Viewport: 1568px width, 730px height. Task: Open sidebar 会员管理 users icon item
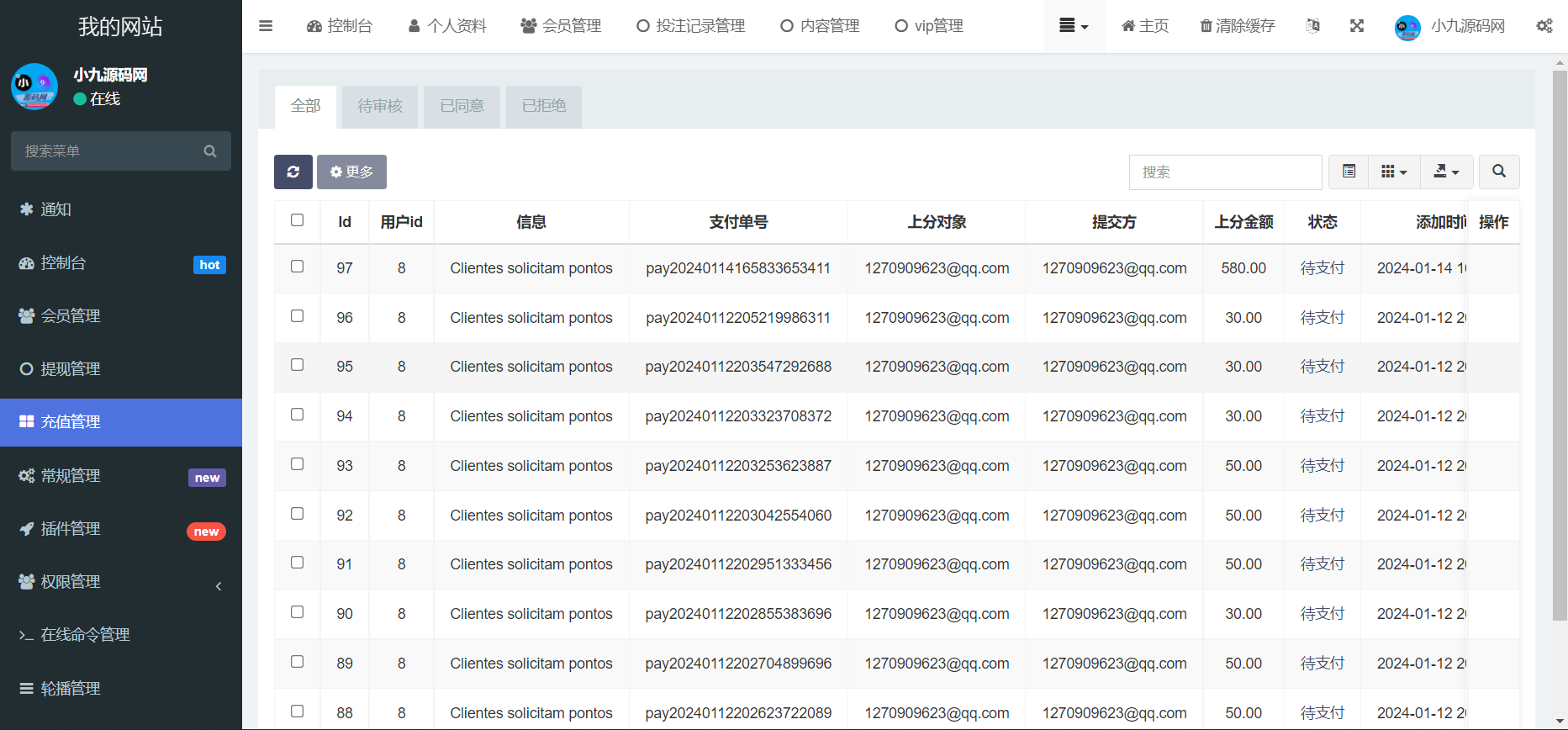(121, 316)
